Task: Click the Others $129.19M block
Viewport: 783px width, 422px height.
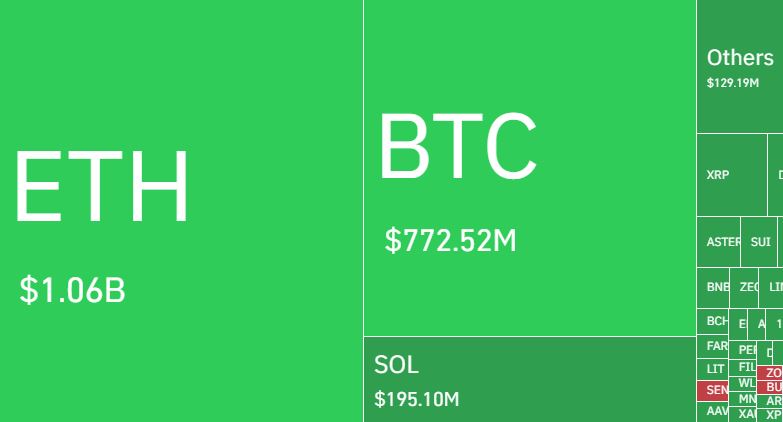Action: click(x=739, y=67)
